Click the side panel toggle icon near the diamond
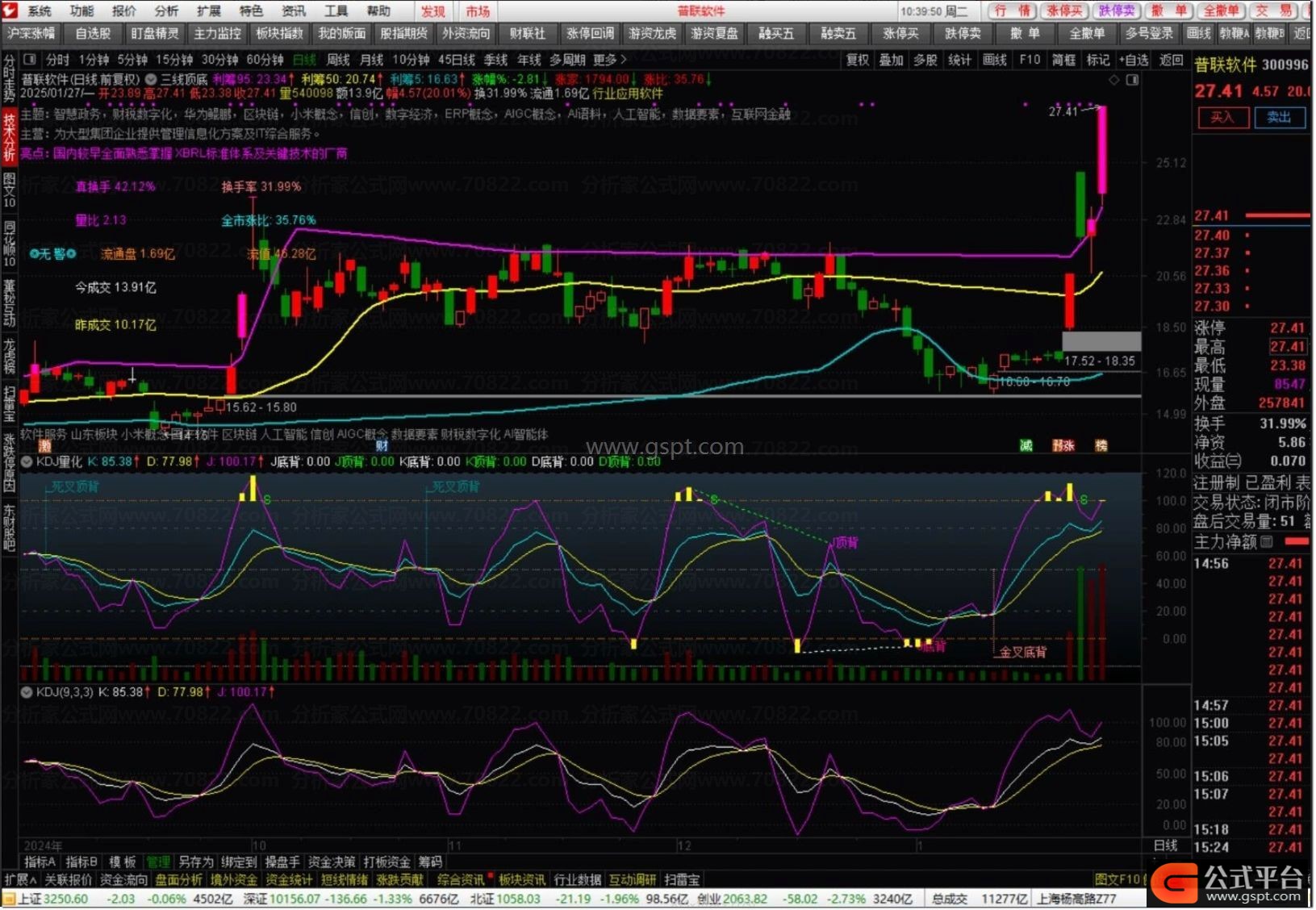 (x=1133, y=79)
